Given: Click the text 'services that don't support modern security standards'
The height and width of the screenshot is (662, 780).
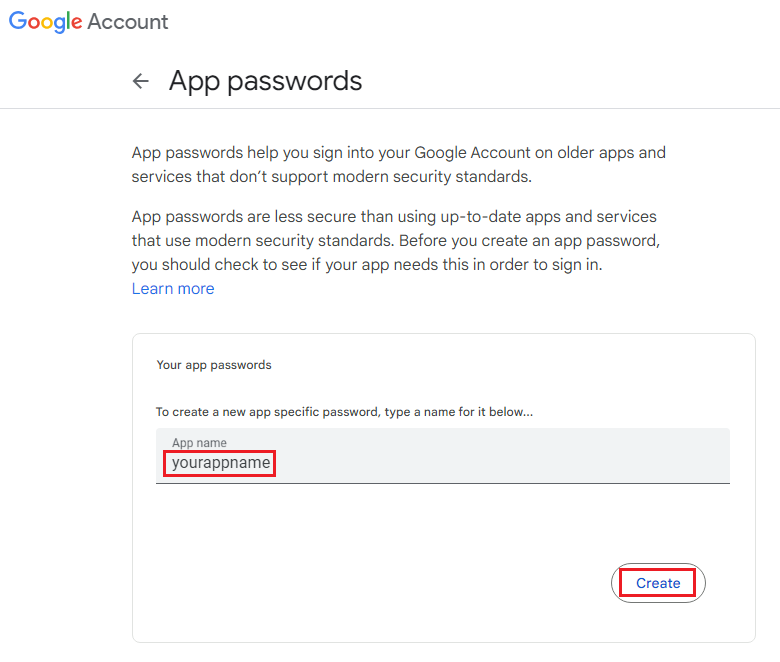Looking at the screenshot, I should point(331,177).
